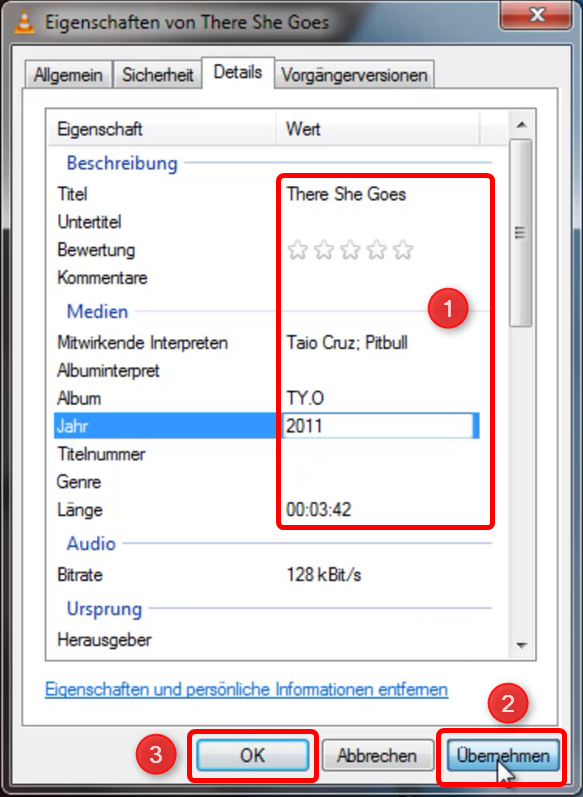
Task: Close the properties dialog window
Action: (537, 15)
